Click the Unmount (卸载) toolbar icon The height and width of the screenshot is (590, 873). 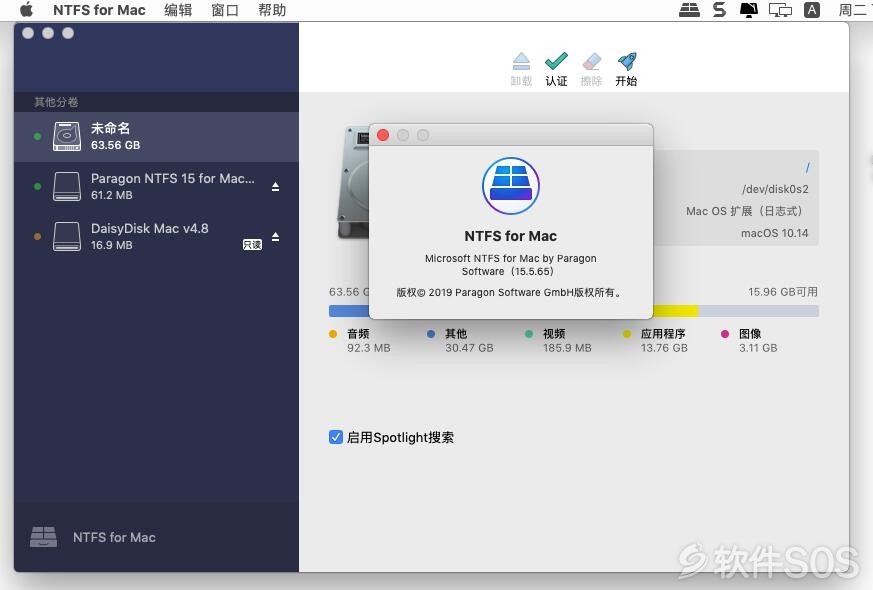521,62
